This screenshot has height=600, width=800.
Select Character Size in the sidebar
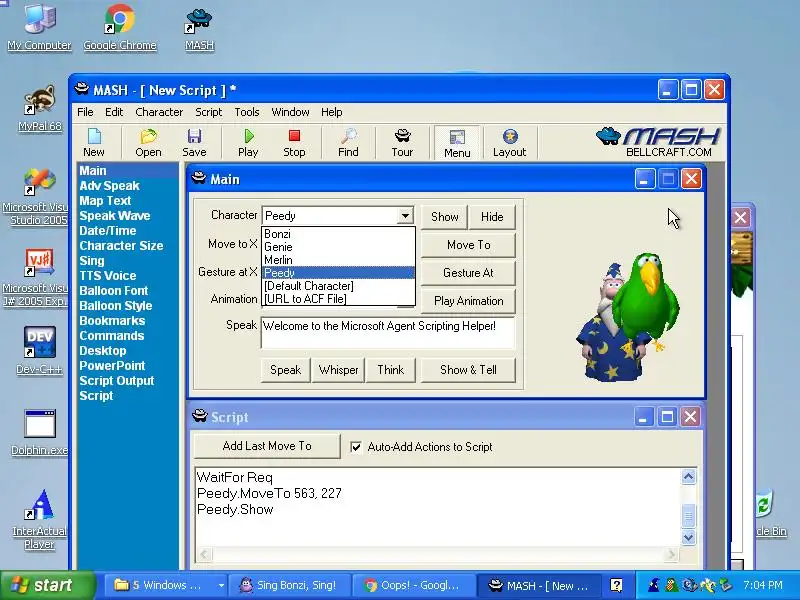point(121,245)
